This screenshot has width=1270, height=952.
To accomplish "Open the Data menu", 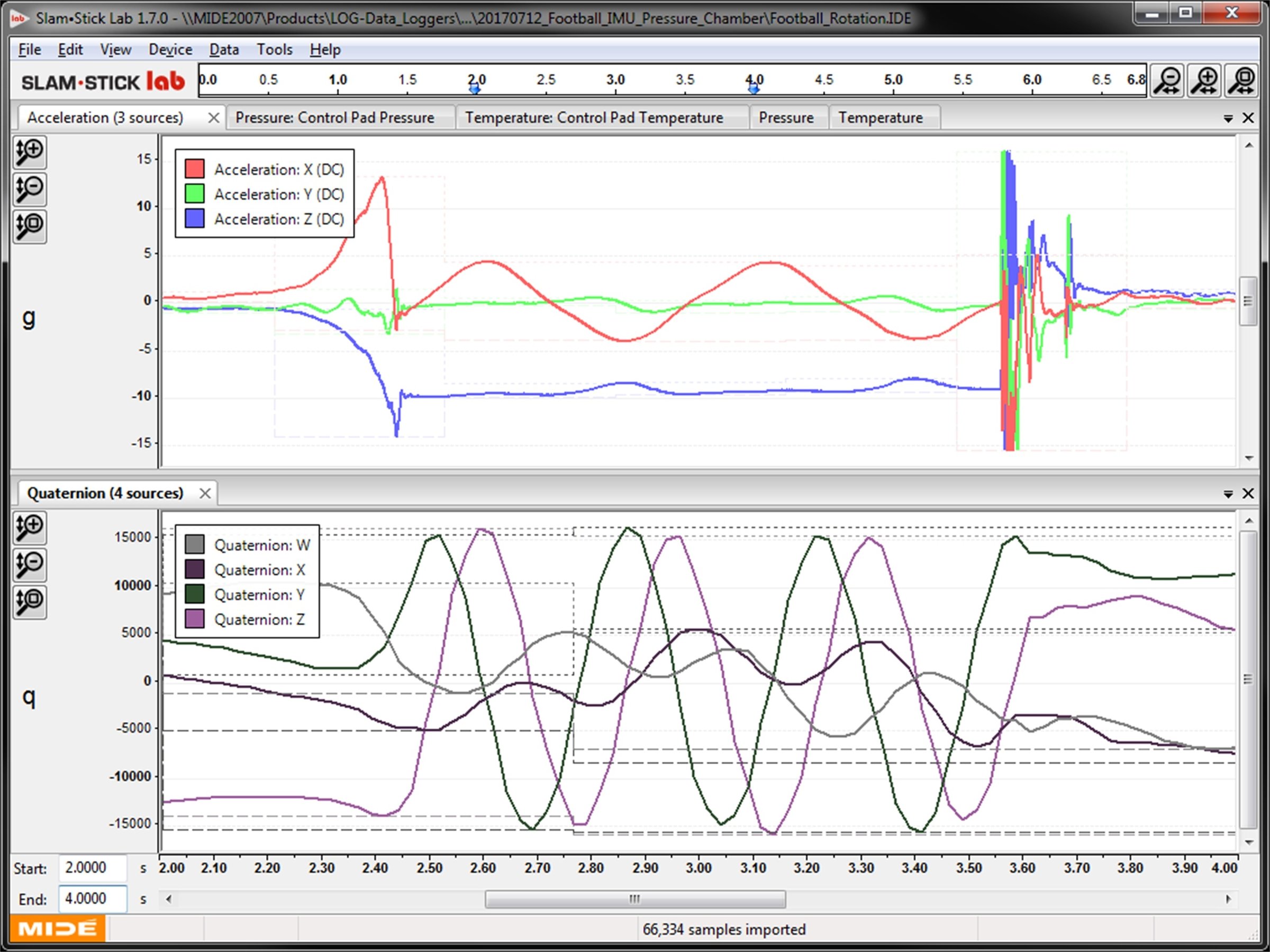I will (x=223, y=49).
